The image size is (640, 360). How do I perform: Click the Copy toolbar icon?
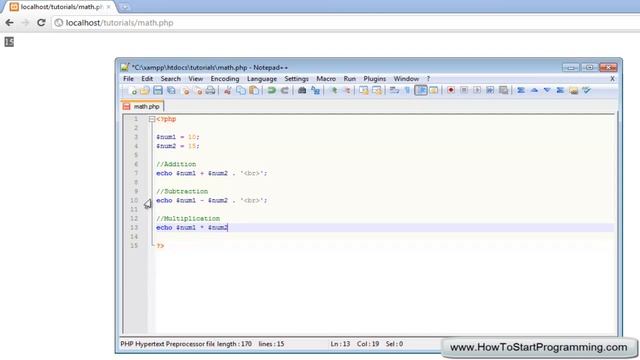pyautogui.click(x=241, y=91)
